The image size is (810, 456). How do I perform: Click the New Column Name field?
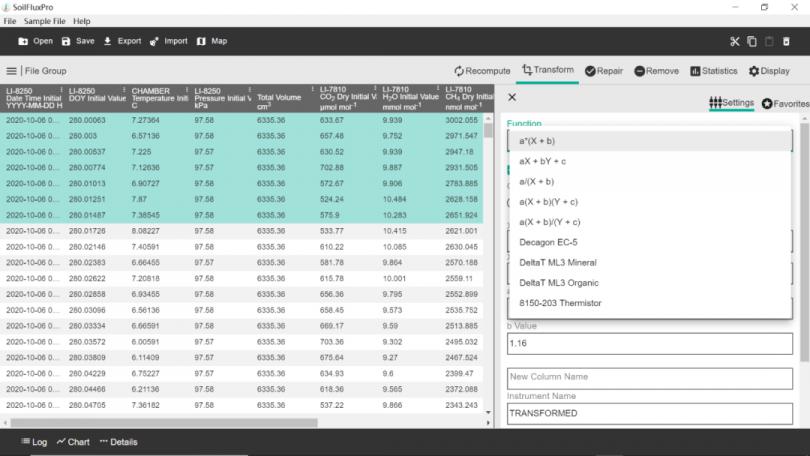[650, 377]
